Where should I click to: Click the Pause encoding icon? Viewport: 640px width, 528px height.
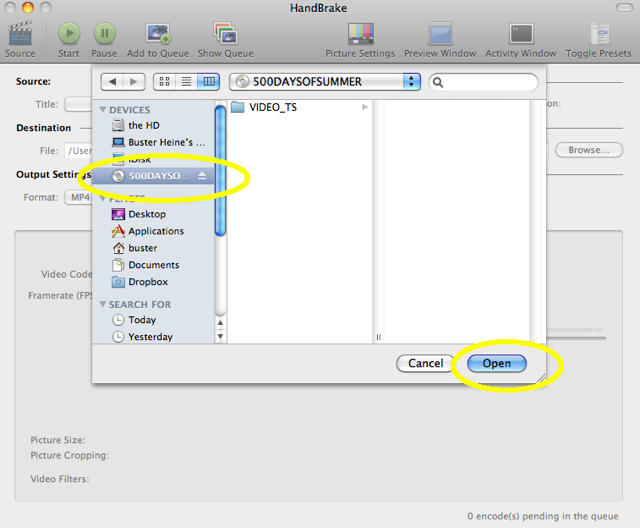click(x=104, y=36)
